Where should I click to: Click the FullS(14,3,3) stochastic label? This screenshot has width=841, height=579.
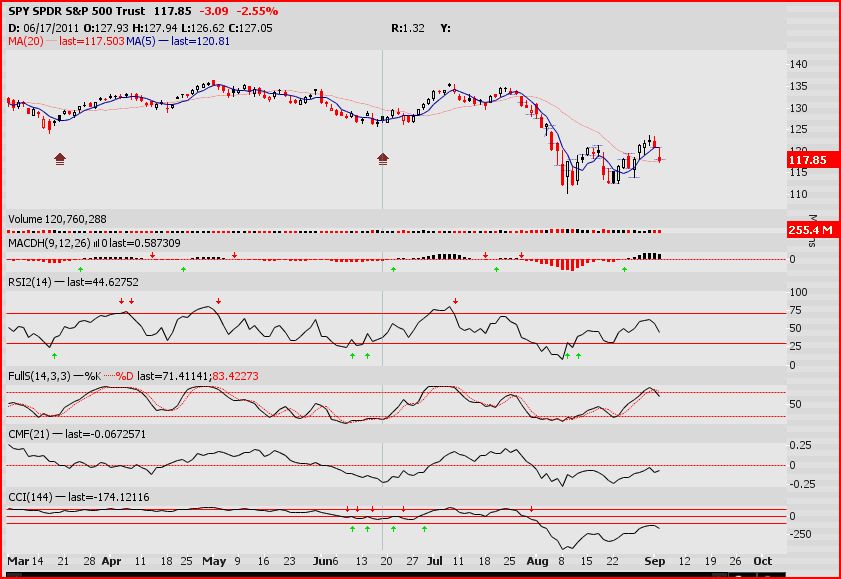39,376
